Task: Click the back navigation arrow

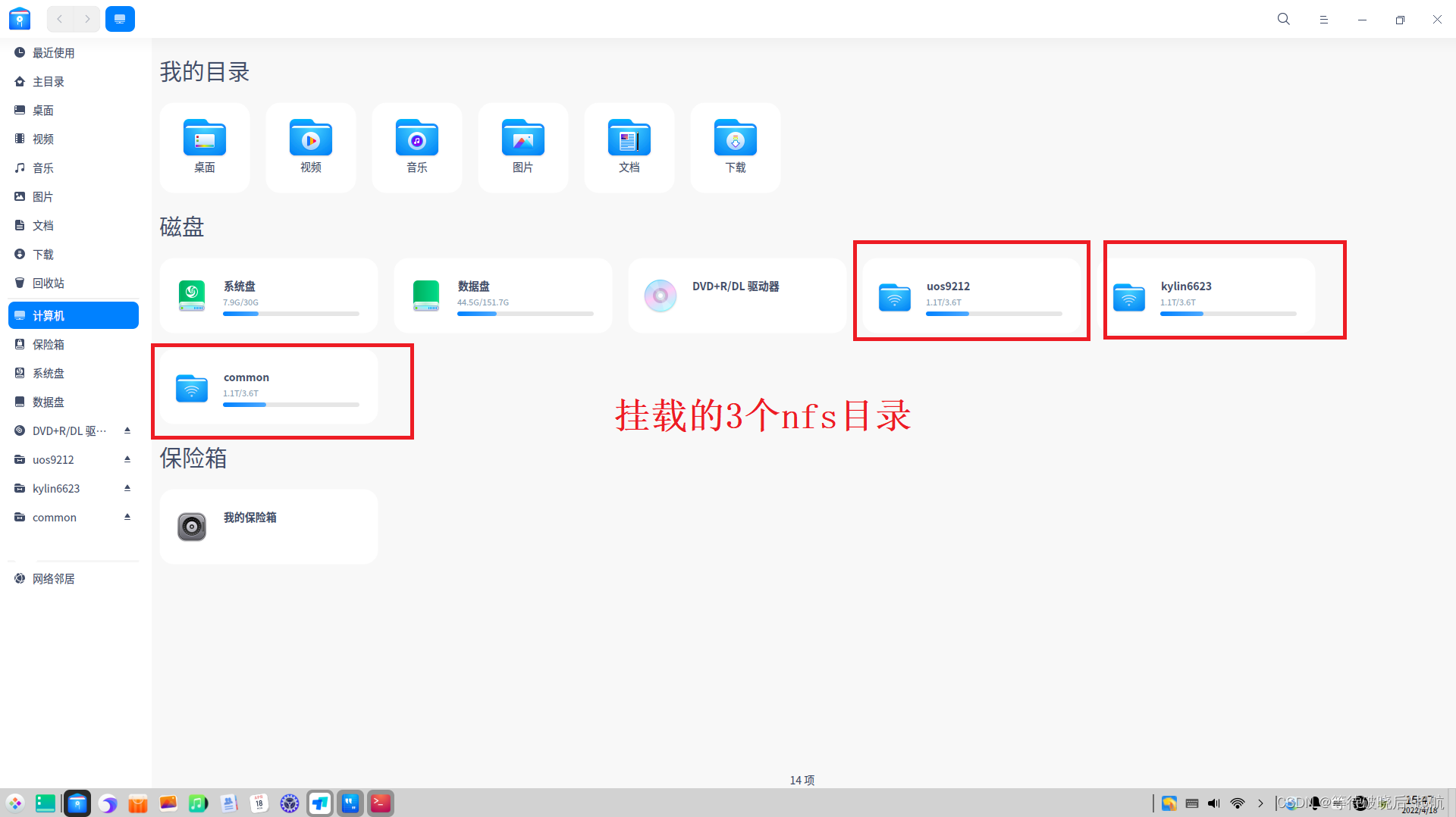Action: click(x=59, y=19)
